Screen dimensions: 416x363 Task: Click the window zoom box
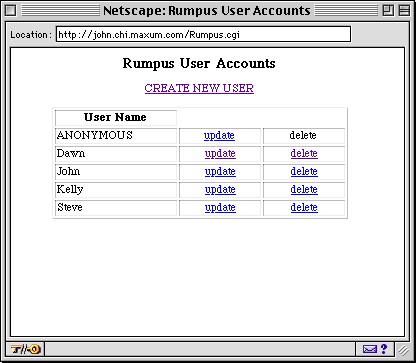[x=388, y=11]
